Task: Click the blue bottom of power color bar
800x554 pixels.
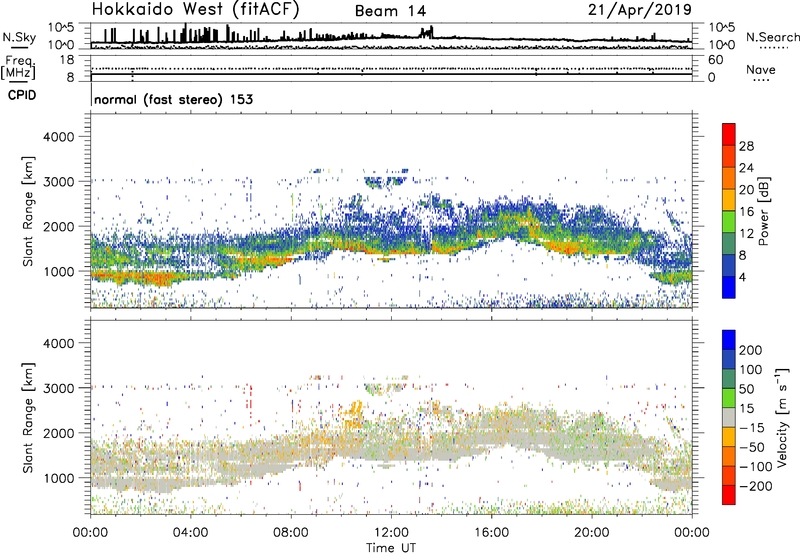Action: [729, 287]
